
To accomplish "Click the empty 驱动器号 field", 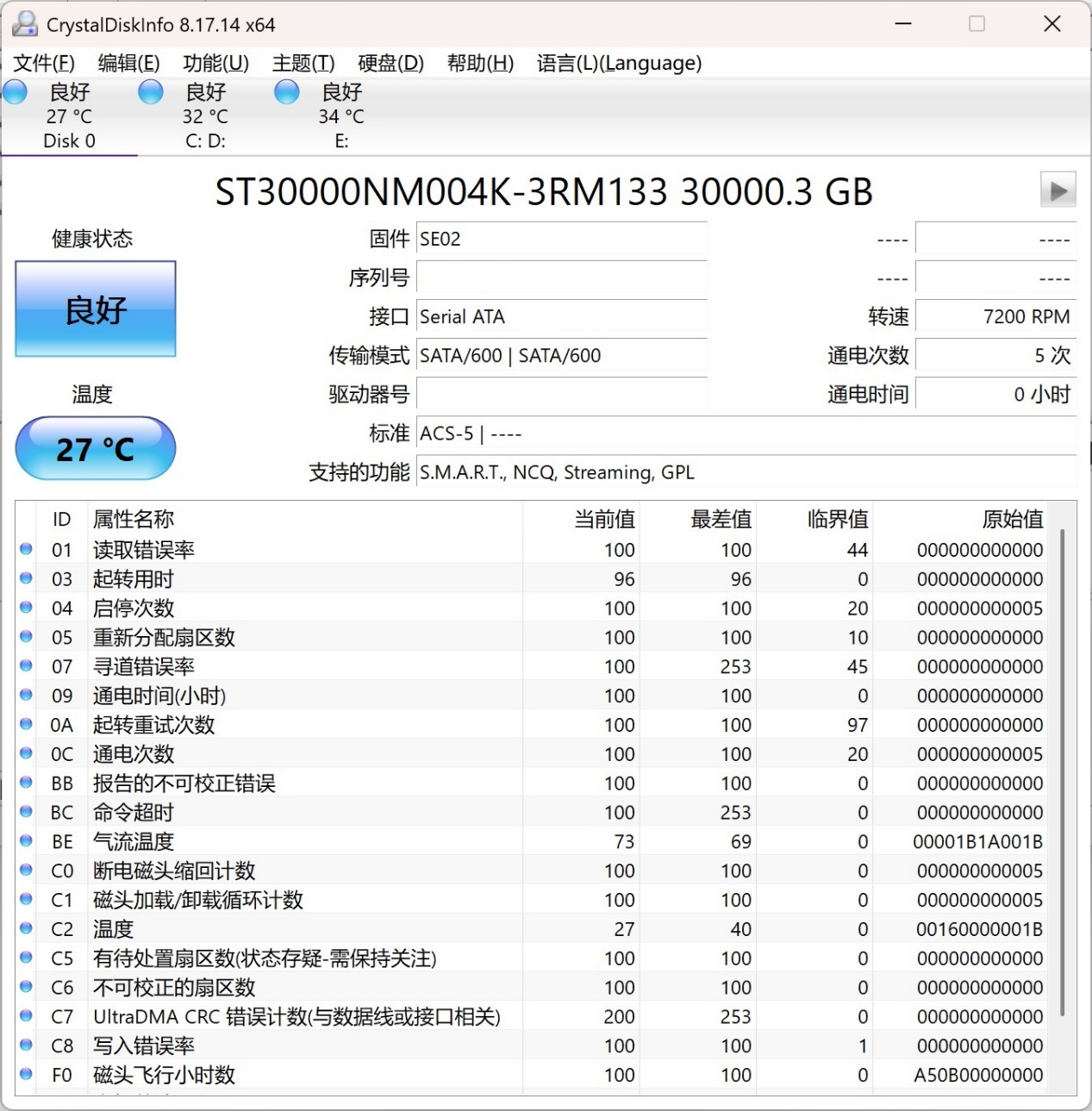I will [562, 394].
